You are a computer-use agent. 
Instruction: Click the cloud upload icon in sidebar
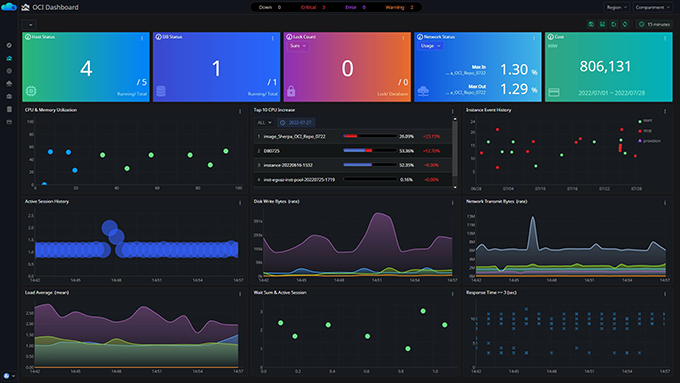(x=9, y=84)
